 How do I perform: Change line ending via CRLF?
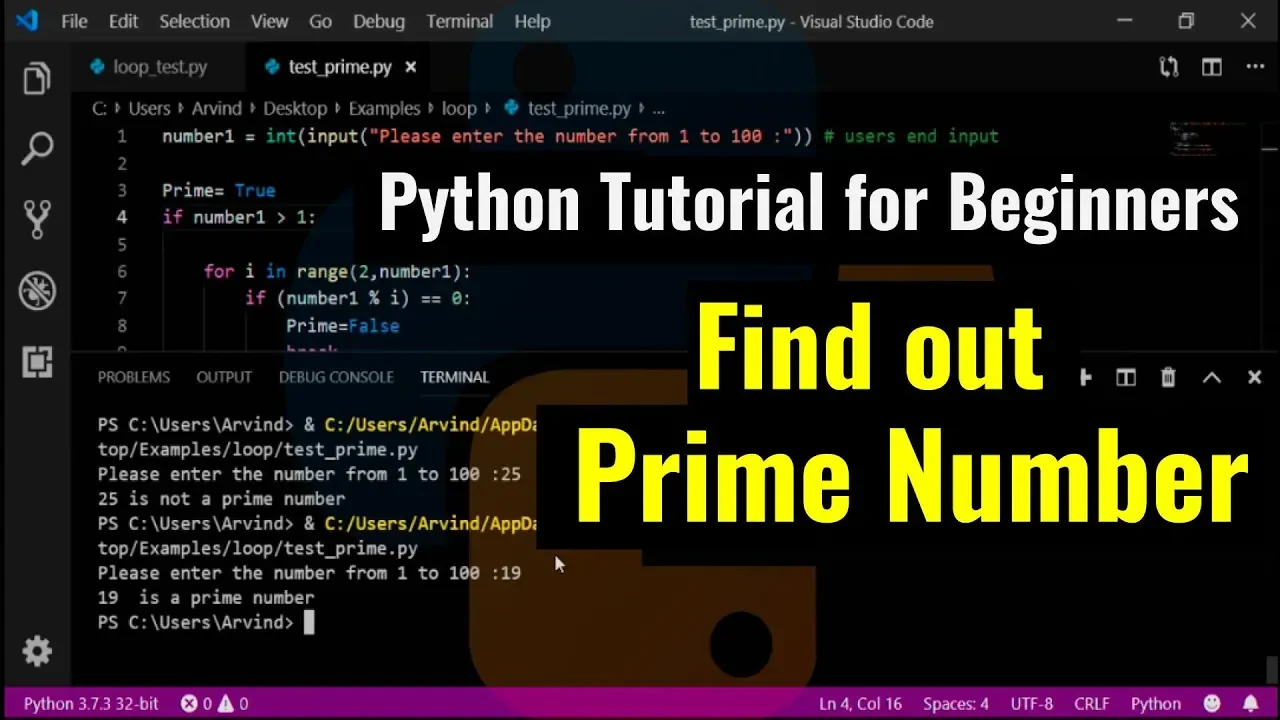pyautogui.click(x=1092, y=703)
